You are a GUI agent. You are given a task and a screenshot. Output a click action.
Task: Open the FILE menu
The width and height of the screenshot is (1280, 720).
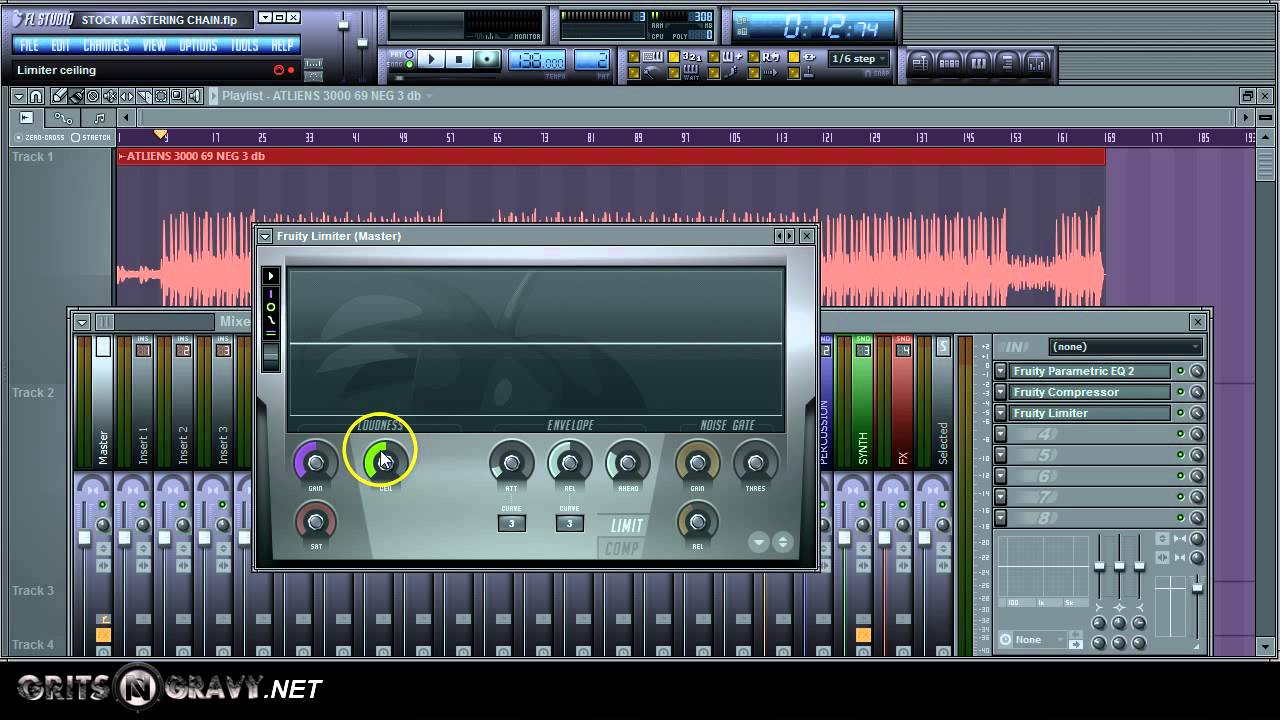[30, 46]
